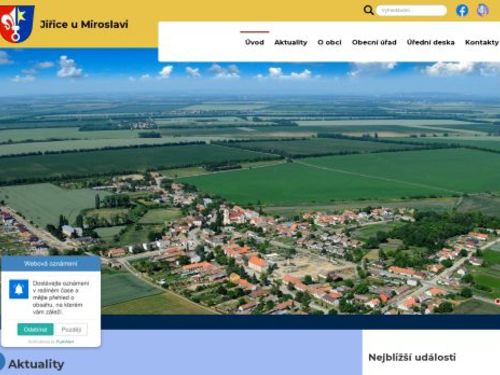This screenshot has width=500, height=375.
Task: Open the Facebook page icon
Action: click(x=462, y=10)
